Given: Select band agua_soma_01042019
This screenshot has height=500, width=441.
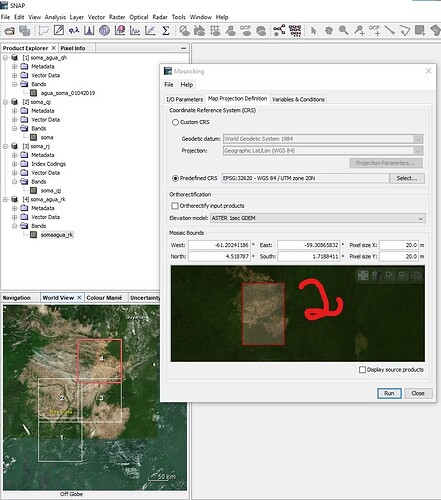Looking at the screenshot, I should 68,93.
